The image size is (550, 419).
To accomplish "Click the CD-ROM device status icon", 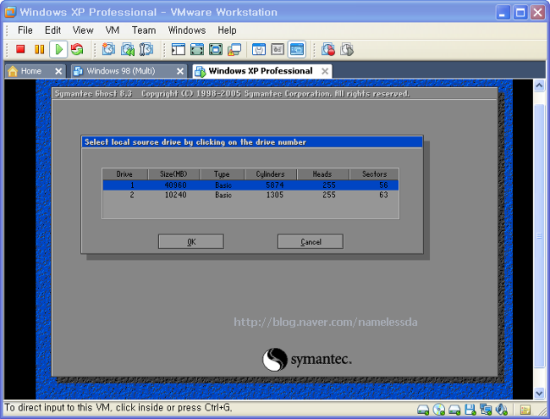I will (x=439, y=410).
